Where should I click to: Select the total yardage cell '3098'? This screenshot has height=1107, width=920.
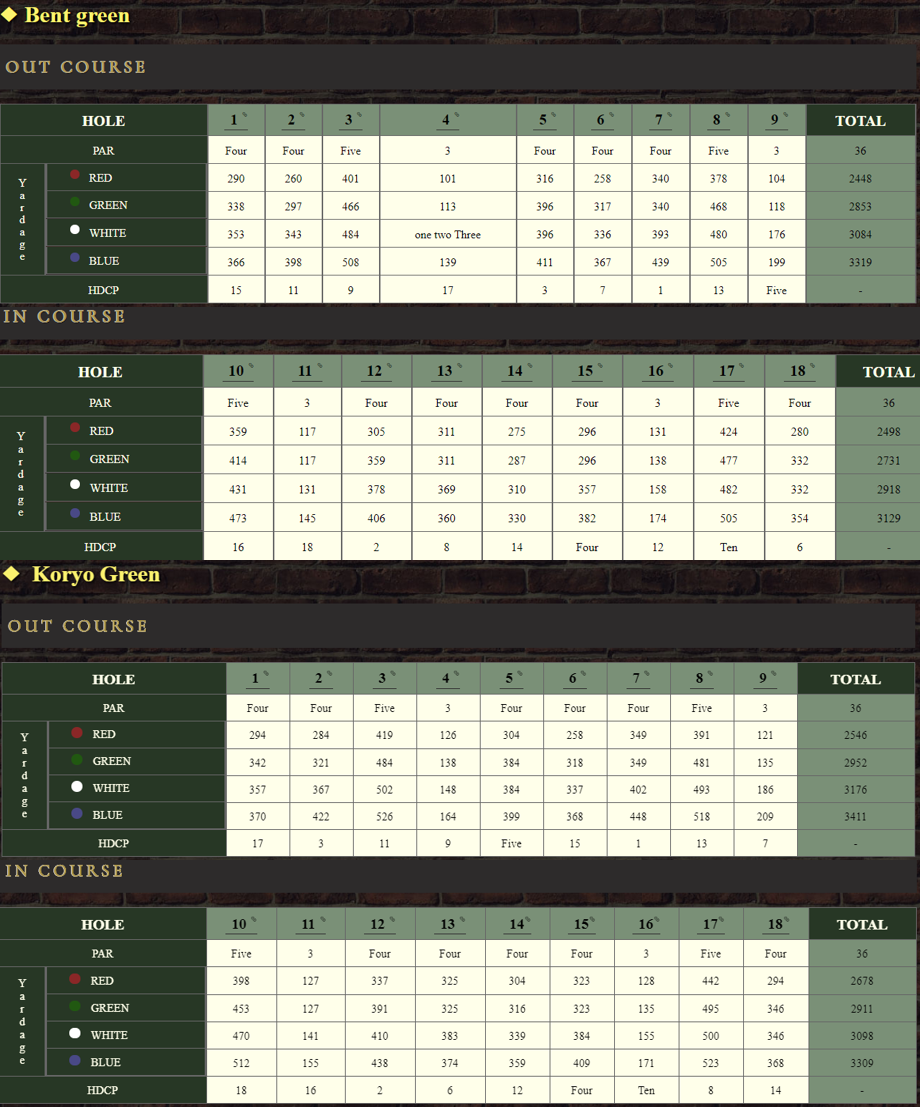tap(861, 1036)
